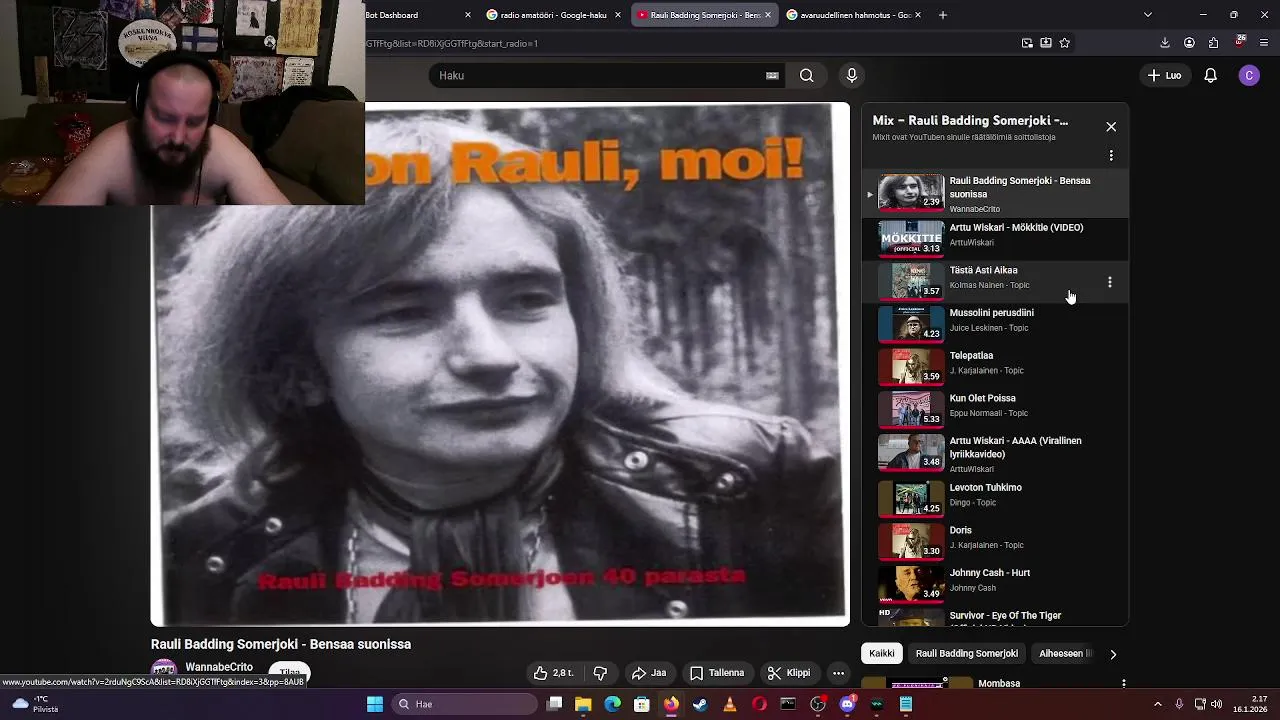Play Tästä Asti Aikaa thumbnail
The height and width of the screenshot is (720, 1280).
[x=911, y=281]
